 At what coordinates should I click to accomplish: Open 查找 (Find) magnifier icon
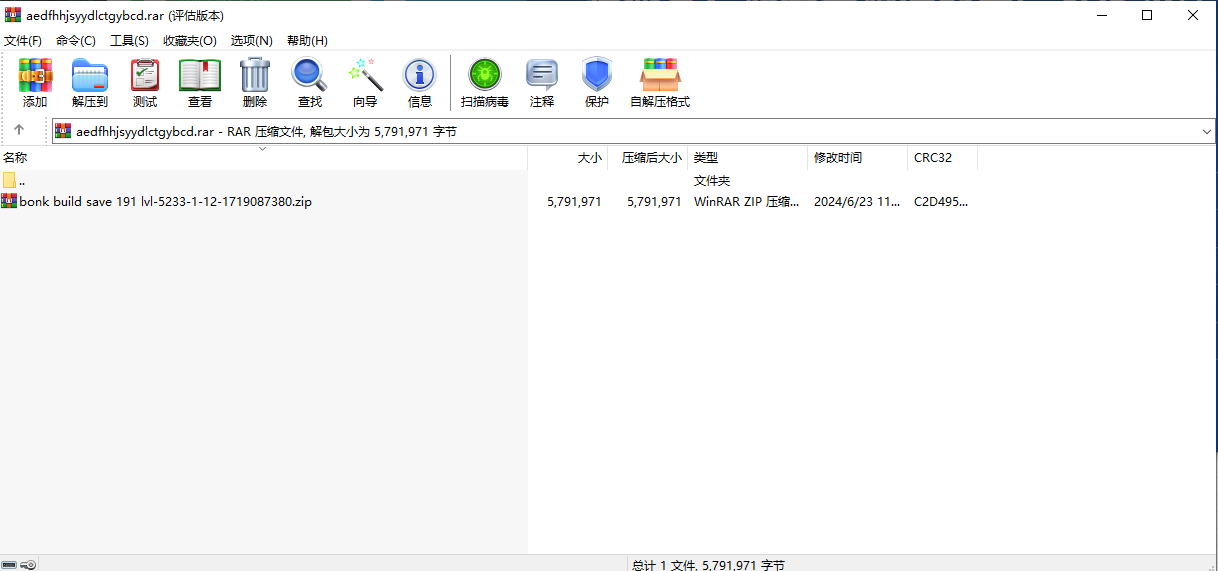pyautogui.click(x=309, y=75)
